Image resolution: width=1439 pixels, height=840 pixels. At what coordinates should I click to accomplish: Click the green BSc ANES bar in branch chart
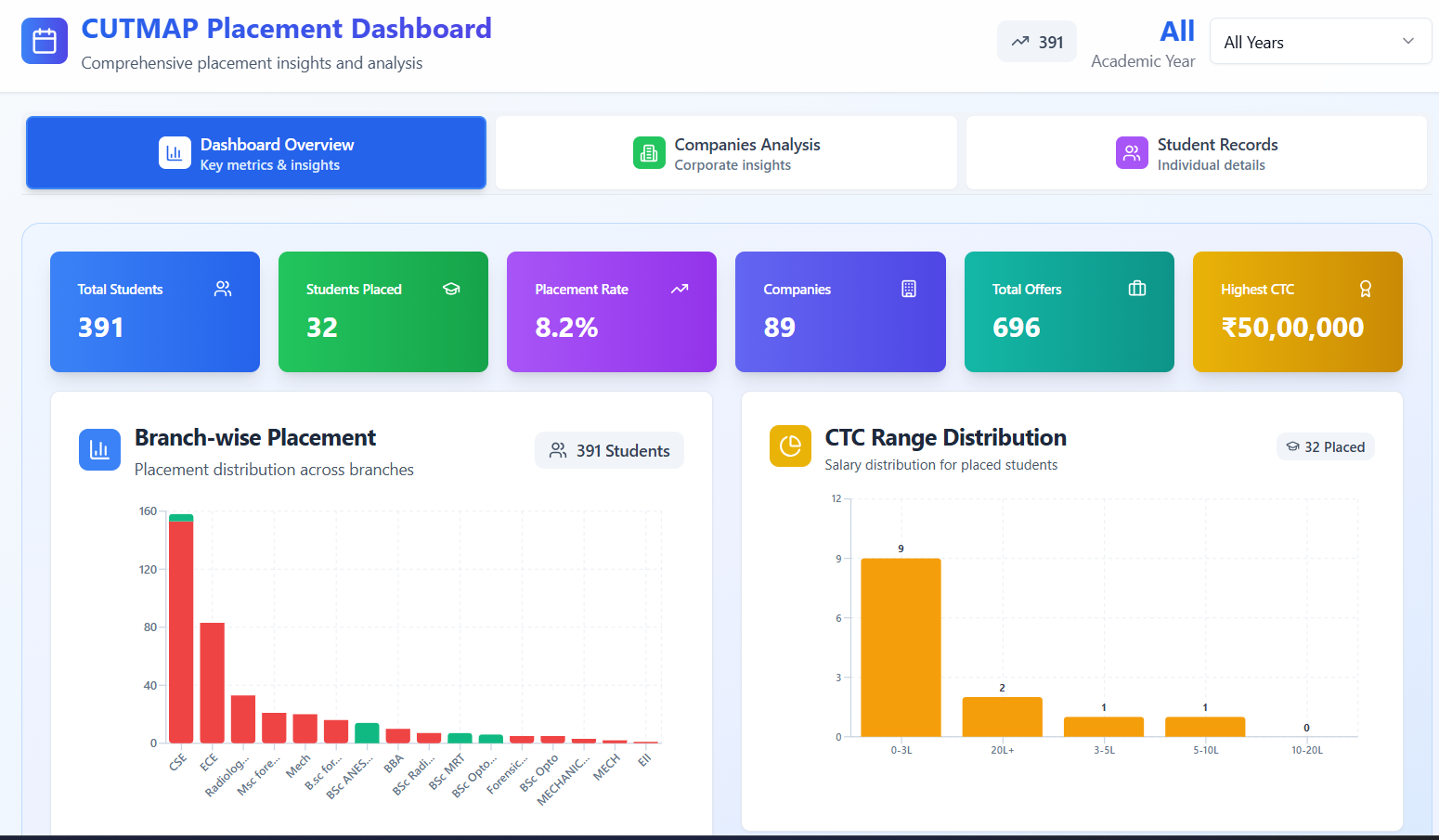tap(367, 733)
